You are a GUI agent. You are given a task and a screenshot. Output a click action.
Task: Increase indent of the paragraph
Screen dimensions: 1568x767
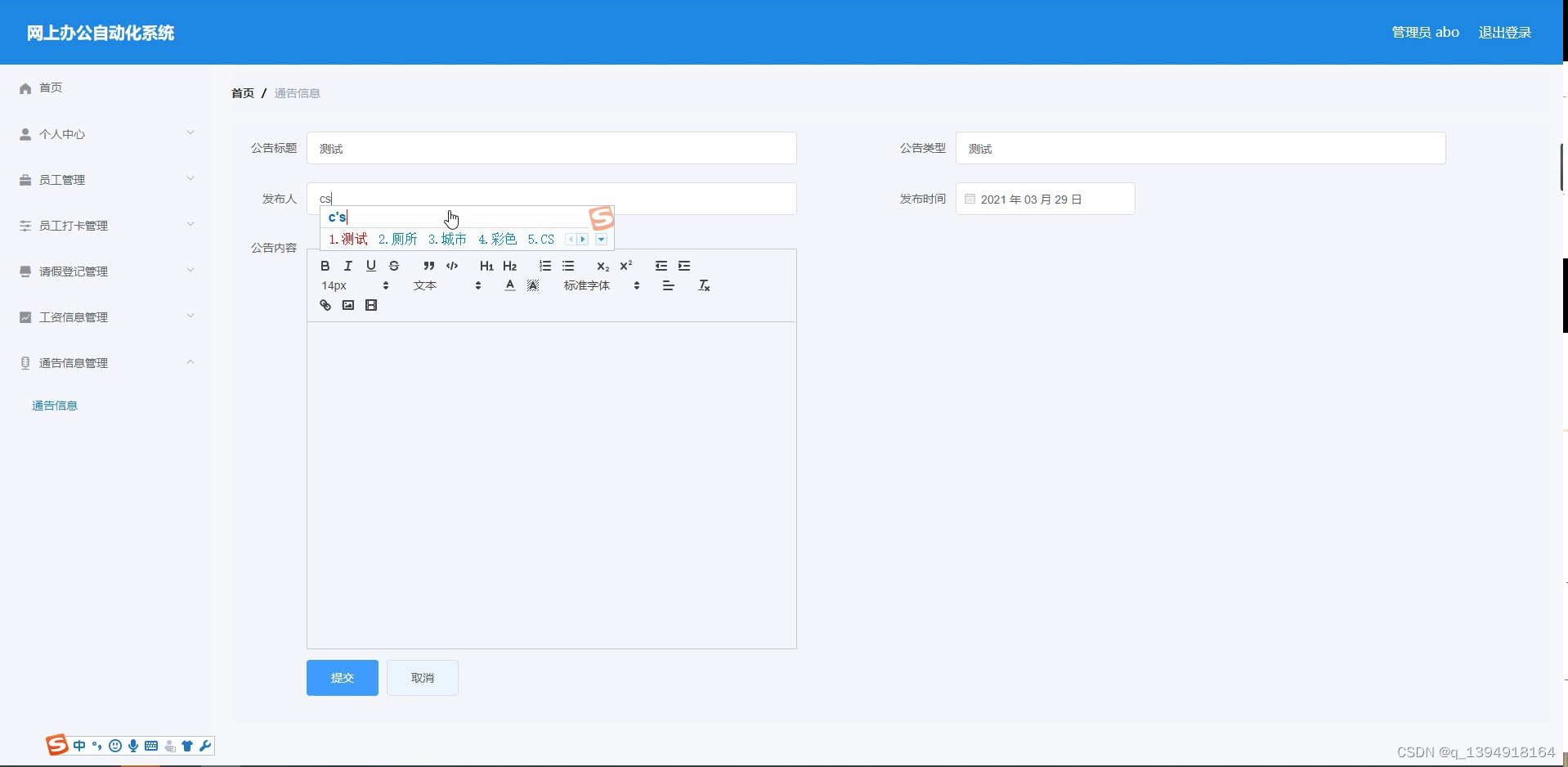tap(683, 266)
